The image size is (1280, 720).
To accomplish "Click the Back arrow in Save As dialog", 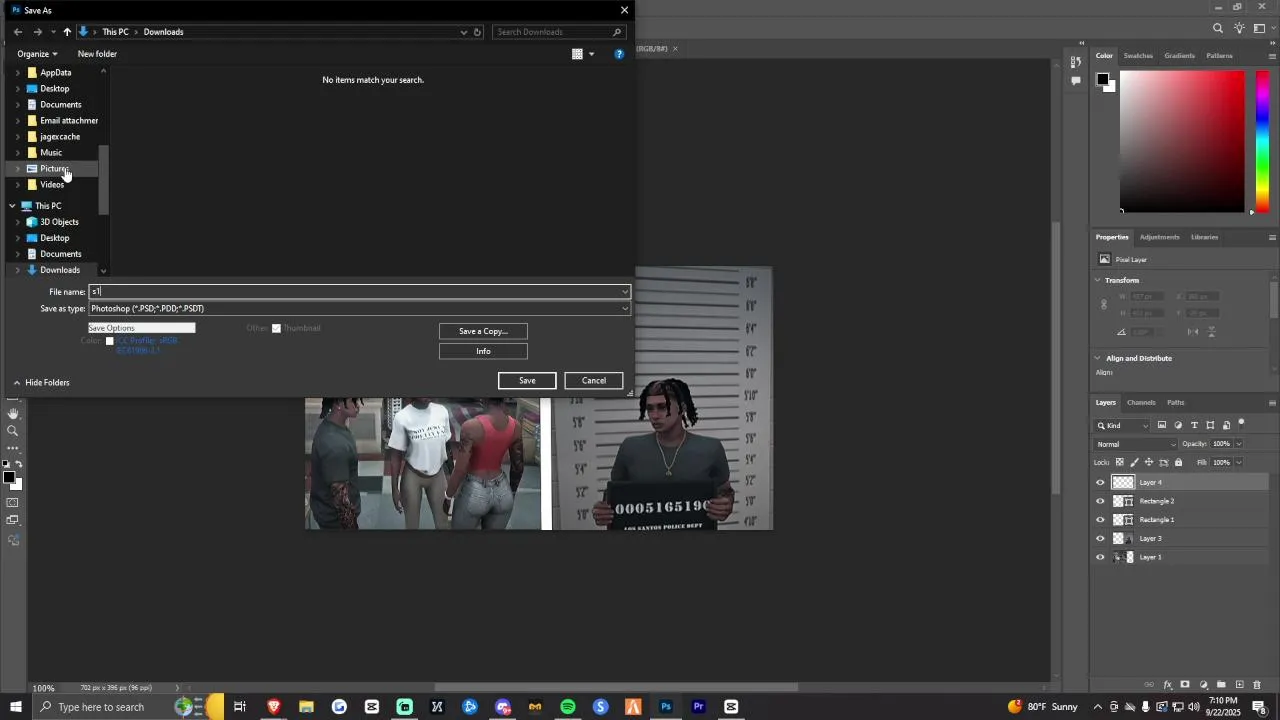I will coord(18,32).
